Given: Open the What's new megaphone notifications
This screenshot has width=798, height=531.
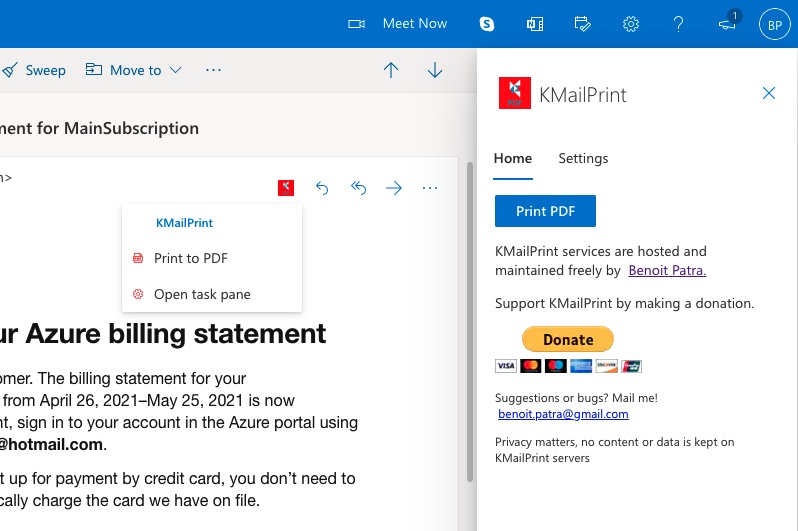Looking at the screenshot, I should click(728, 23).
